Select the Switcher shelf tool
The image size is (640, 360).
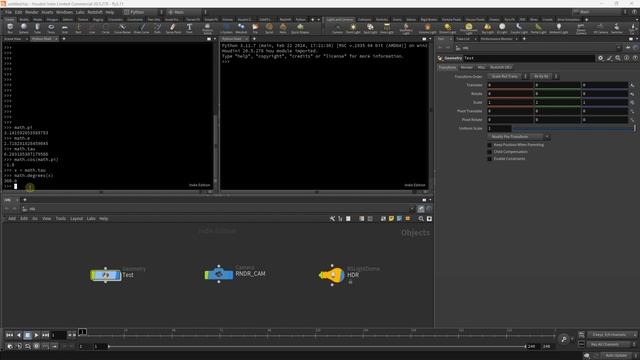[616, 28]
